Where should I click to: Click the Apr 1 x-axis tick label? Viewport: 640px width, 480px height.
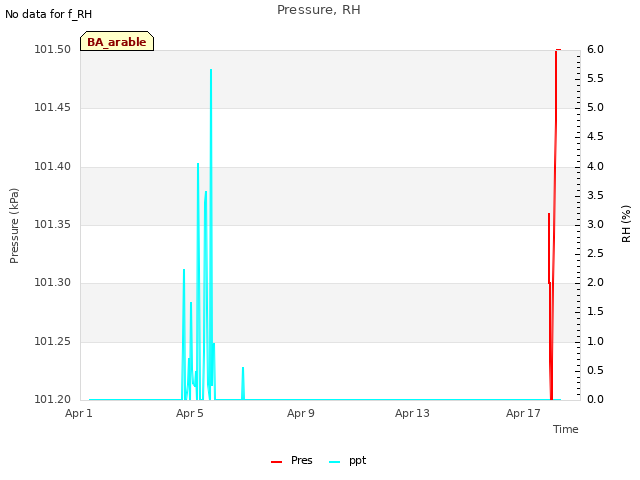[79, 413]
